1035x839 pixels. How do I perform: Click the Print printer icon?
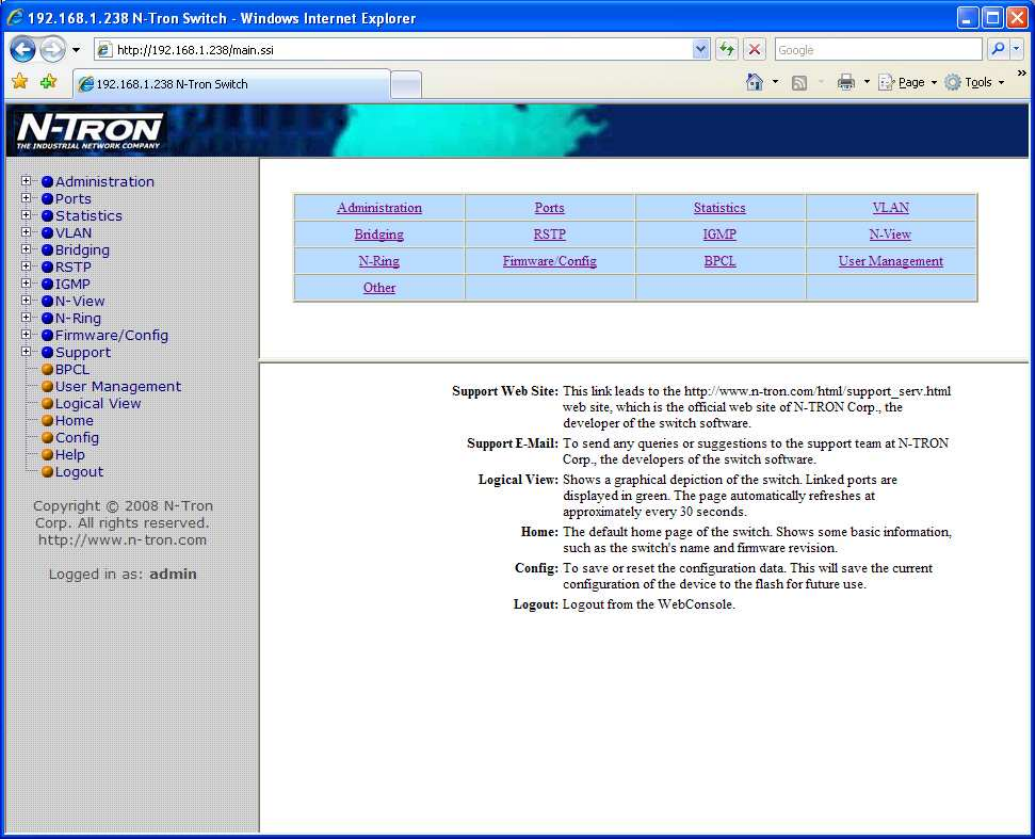pos(846,82)
